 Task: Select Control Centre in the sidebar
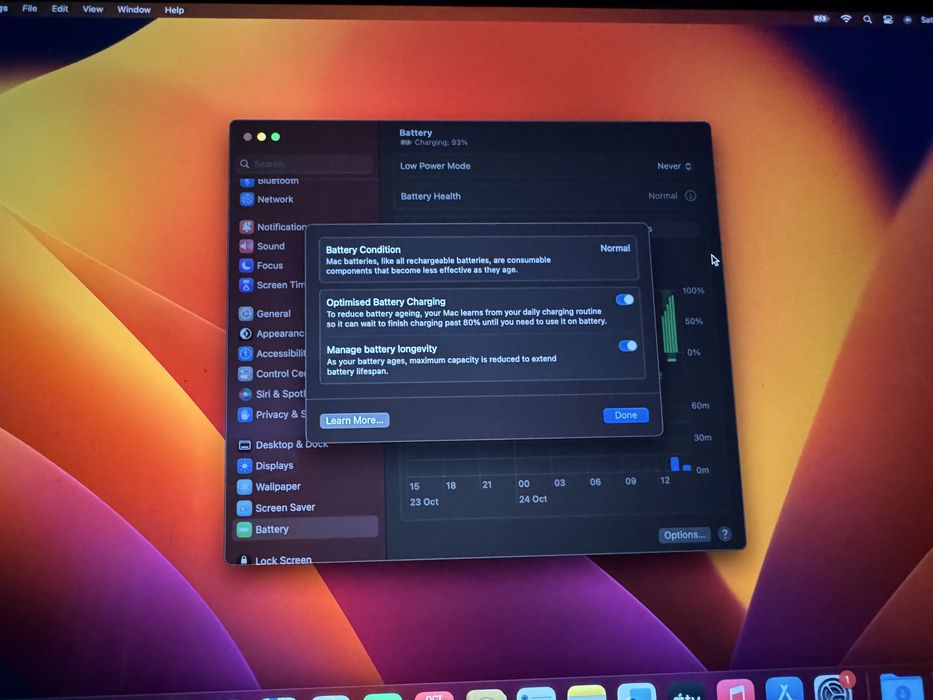(271, 374)
